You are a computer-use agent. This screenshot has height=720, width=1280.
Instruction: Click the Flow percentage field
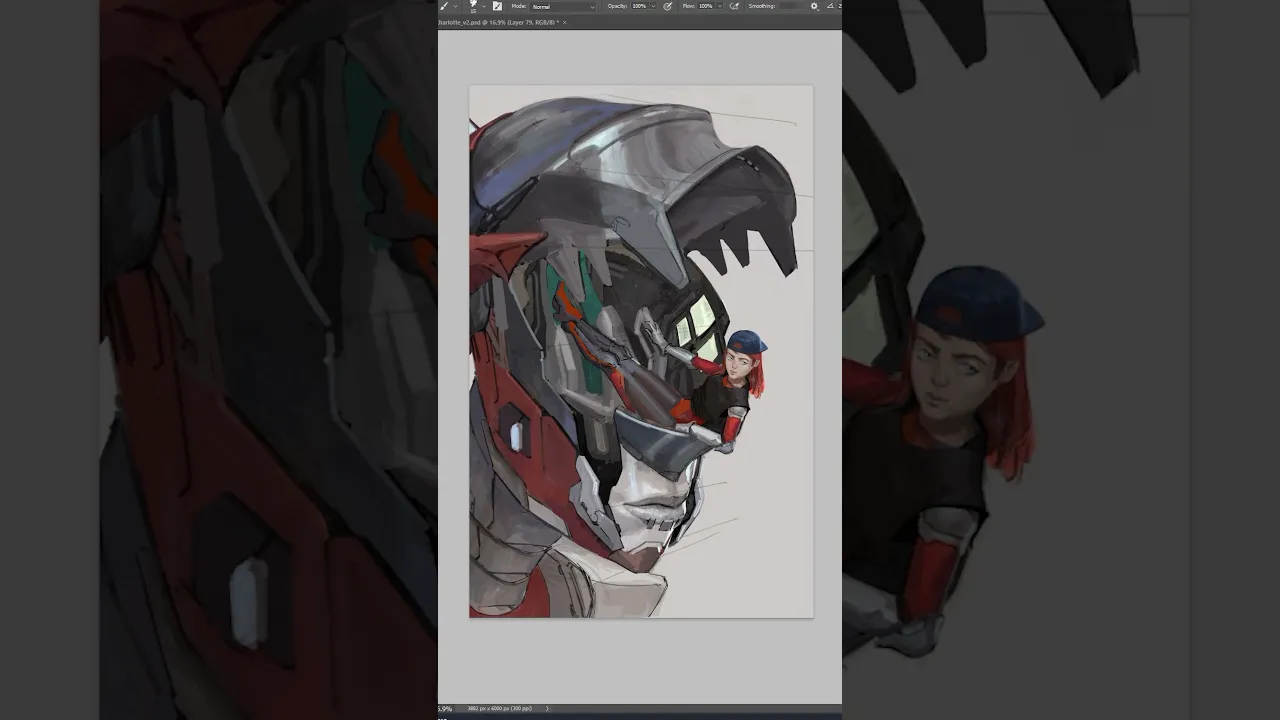pyautogui.click(x=706, y=6)
